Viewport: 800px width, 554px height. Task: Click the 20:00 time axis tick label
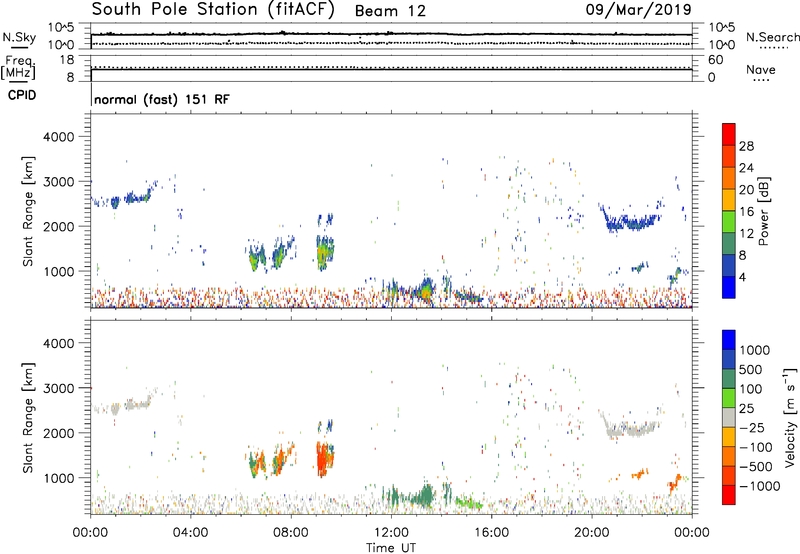click(x=592, y=533)
